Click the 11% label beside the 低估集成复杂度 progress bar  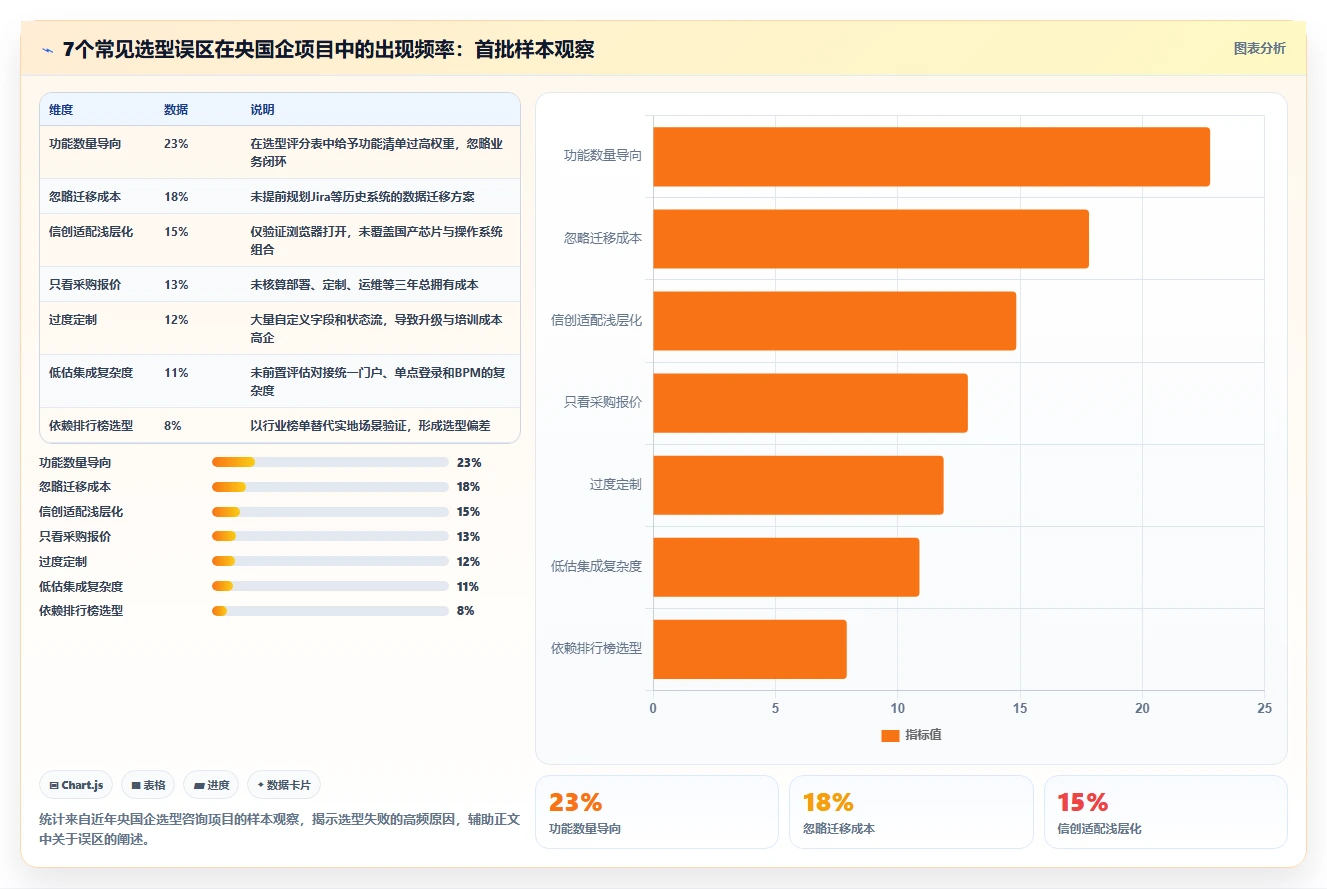pyautogui.click(x=468, y=587)
